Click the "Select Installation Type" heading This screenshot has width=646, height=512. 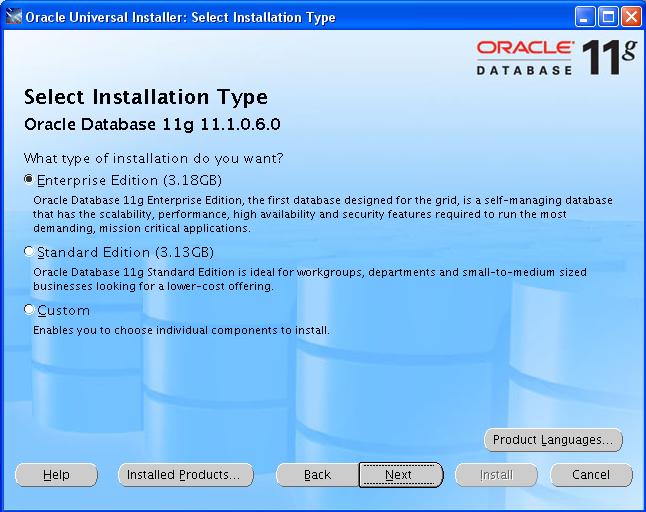[x=146, y=97]
